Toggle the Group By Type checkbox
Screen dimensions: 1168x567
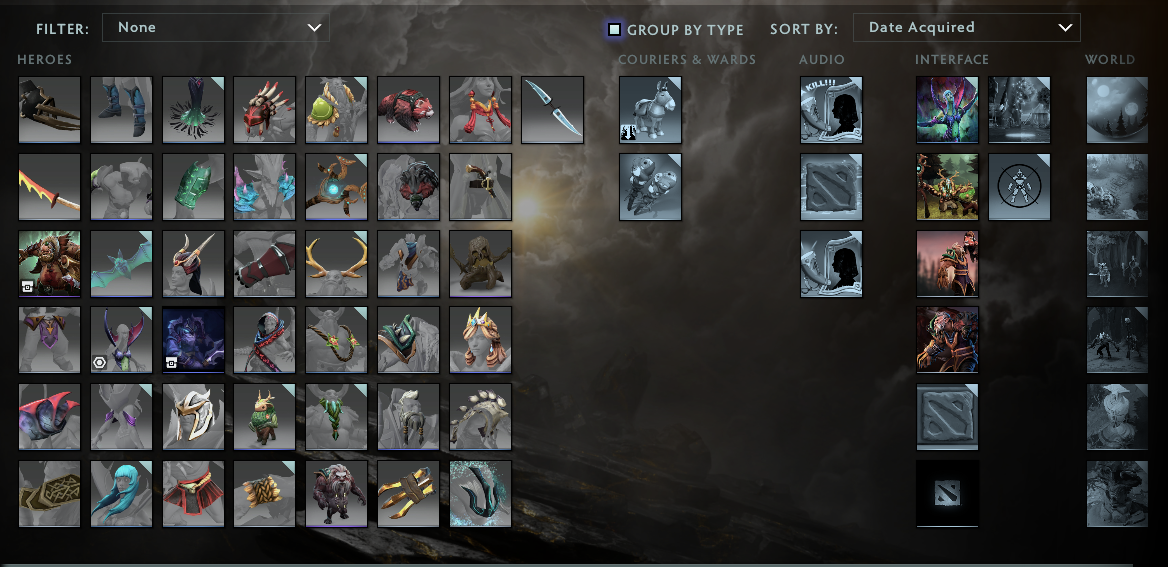coord(615,29)
